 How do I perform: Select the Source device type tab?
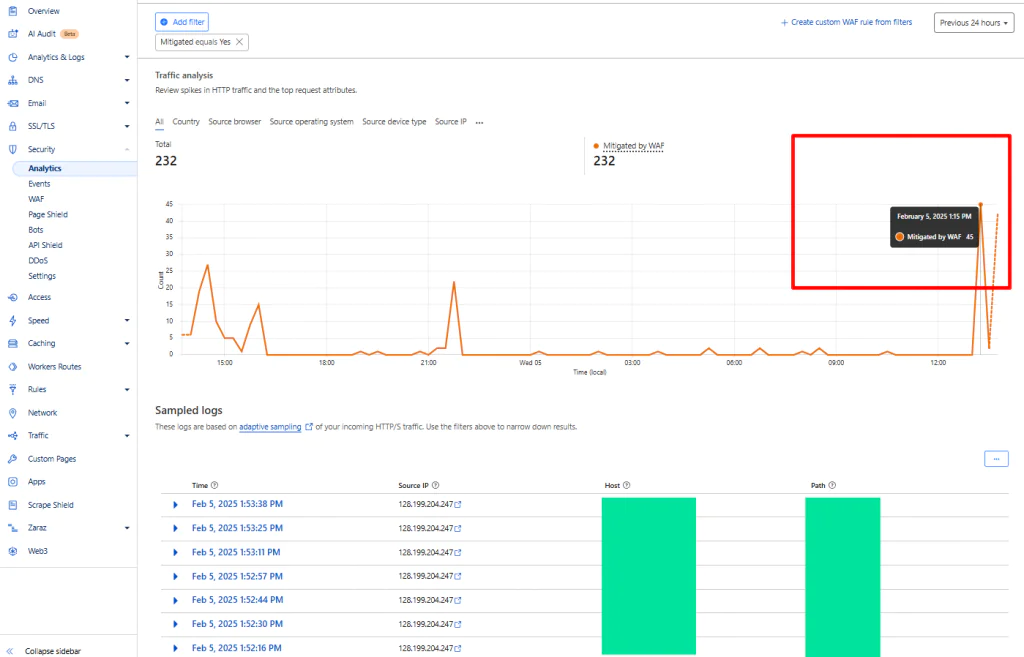[x=394, y=122]
